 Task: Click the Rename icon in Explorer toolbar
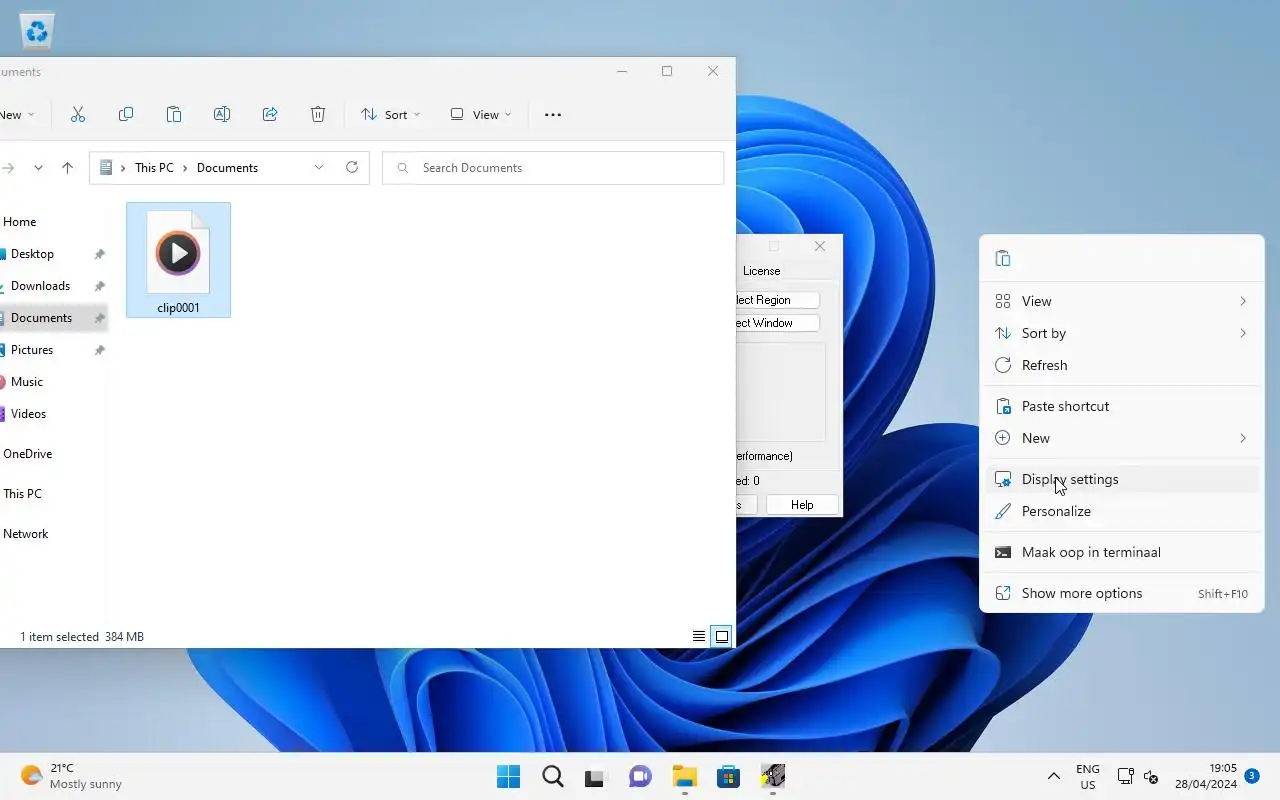(x=222, y=115)
